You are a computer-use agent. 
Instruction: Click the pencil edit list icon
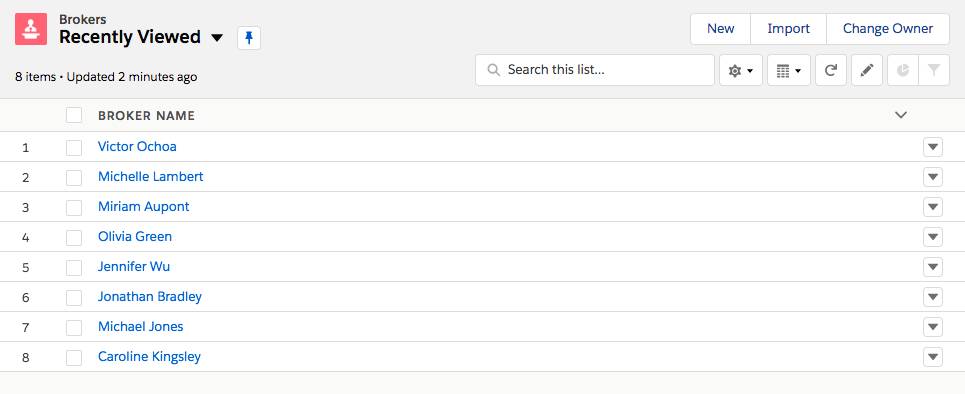[867, 70]
